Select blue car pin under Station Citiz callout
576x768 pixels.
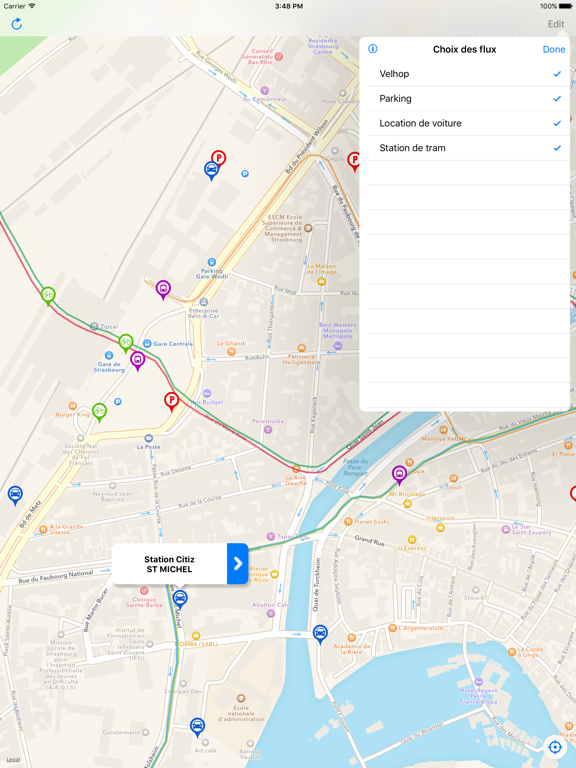pyautogui.click(x=180, y=600)
